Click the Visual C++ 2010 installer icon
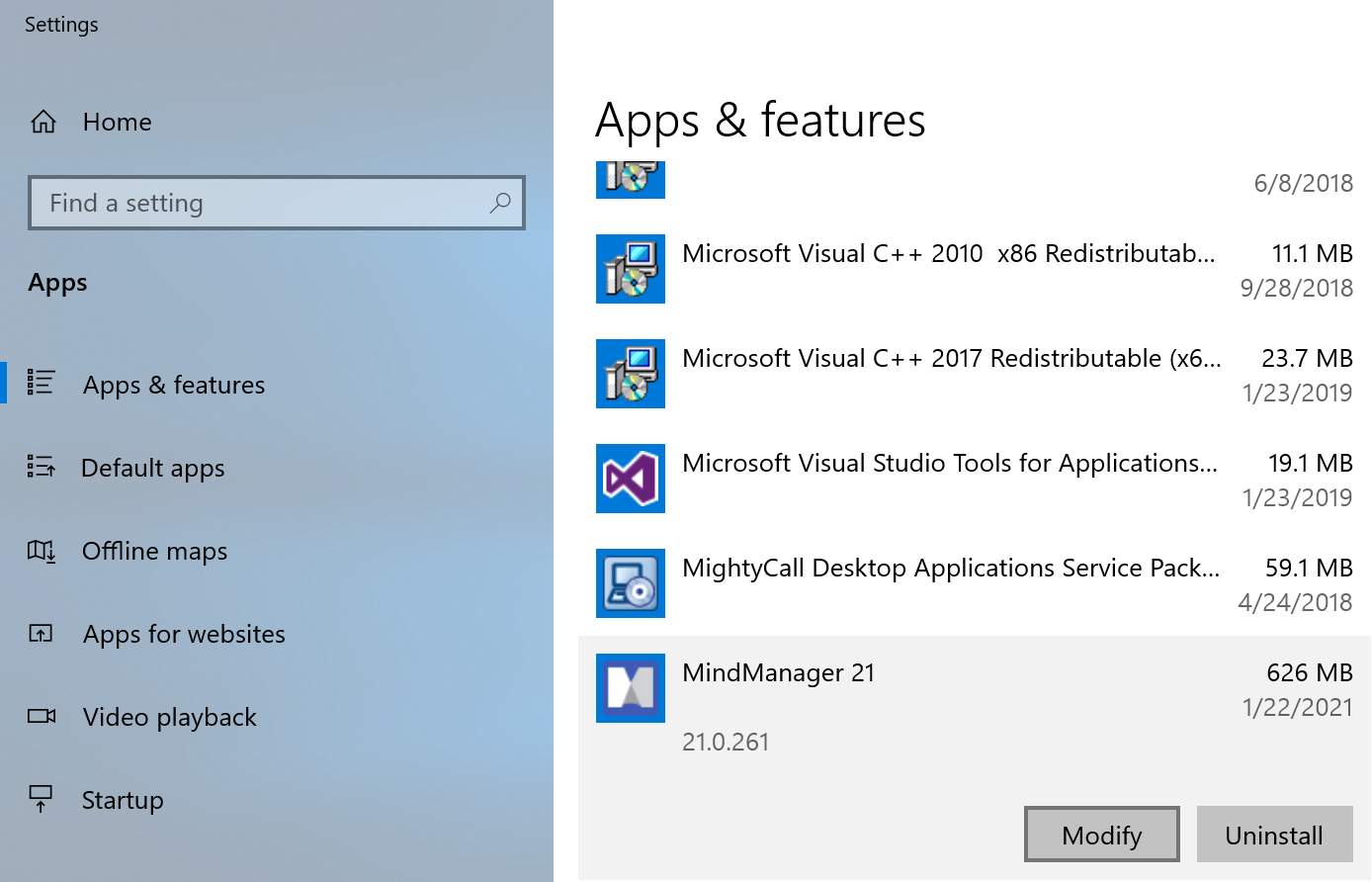This screenshot has width=1372, height=882. click(x=631, y=269)
